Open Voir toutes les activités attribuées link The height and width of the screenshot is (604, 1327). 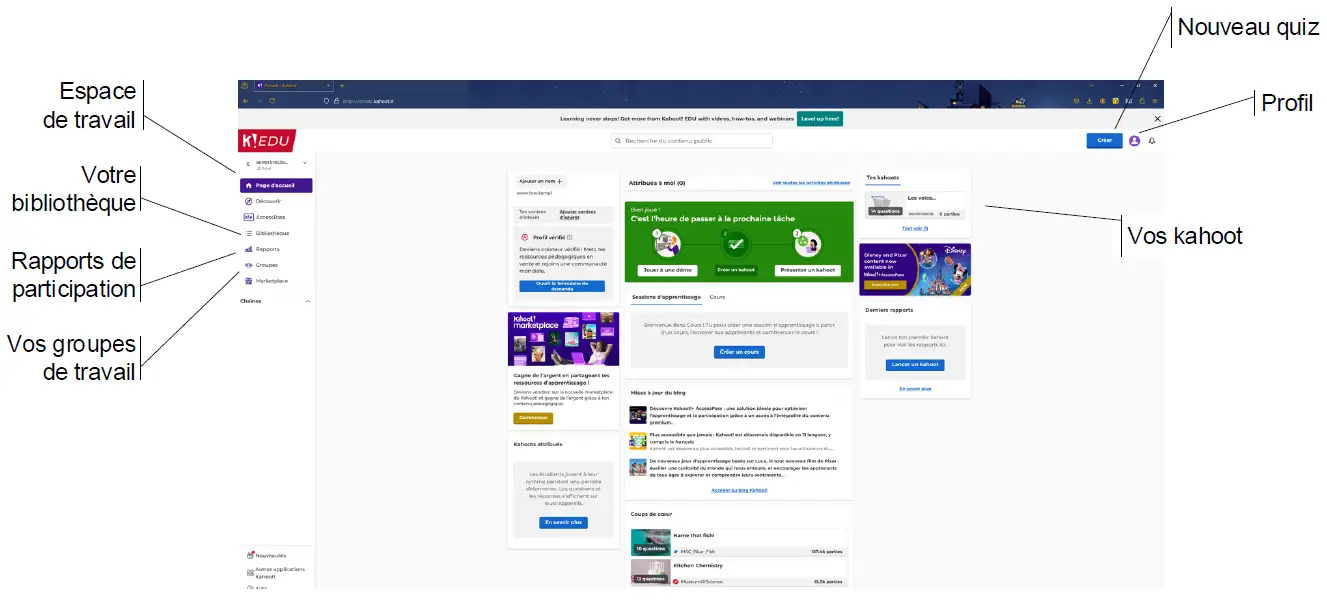click(811, 183)
